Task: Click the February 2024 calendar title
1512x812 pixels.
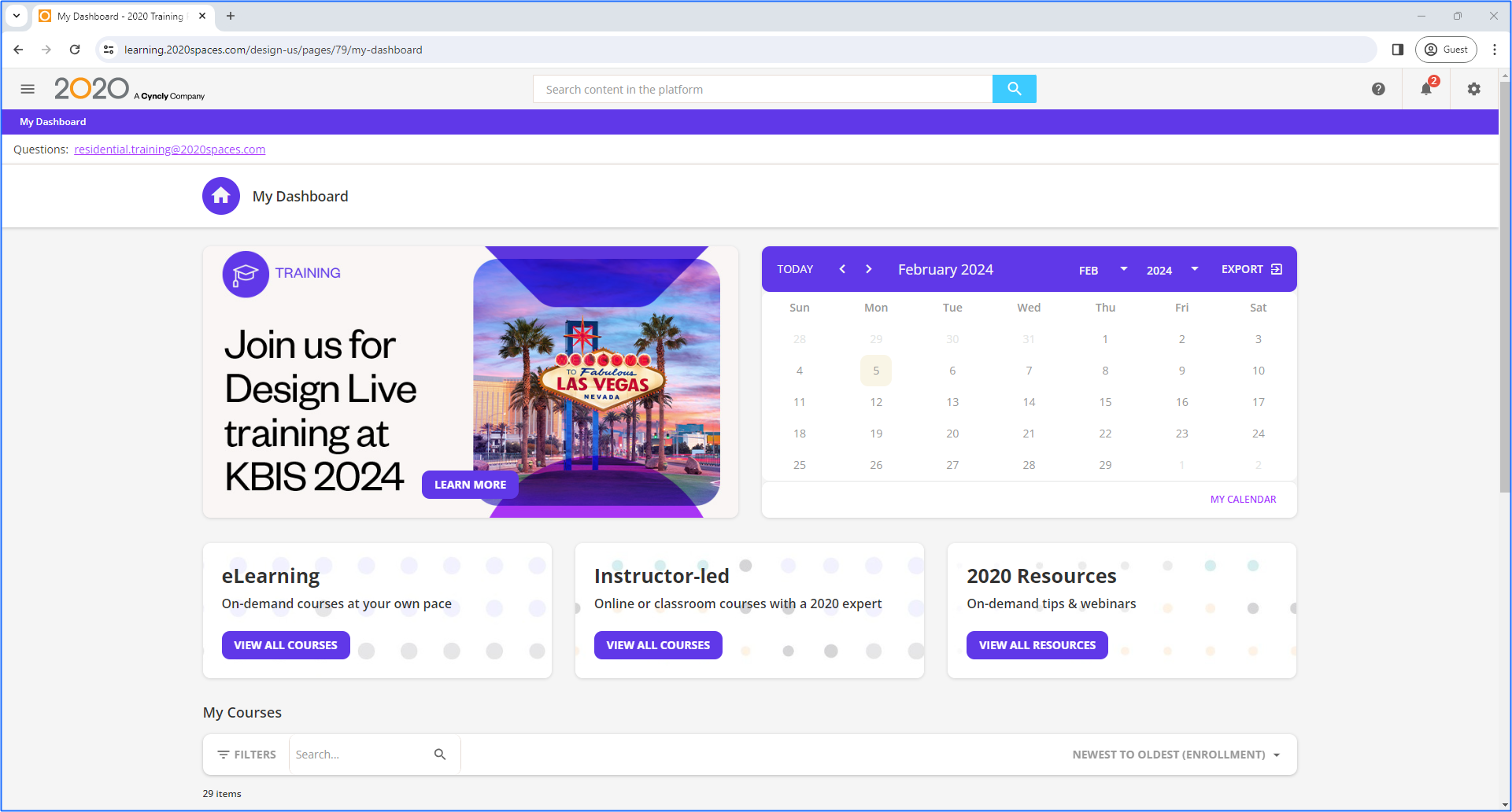Action: [945, 269]
